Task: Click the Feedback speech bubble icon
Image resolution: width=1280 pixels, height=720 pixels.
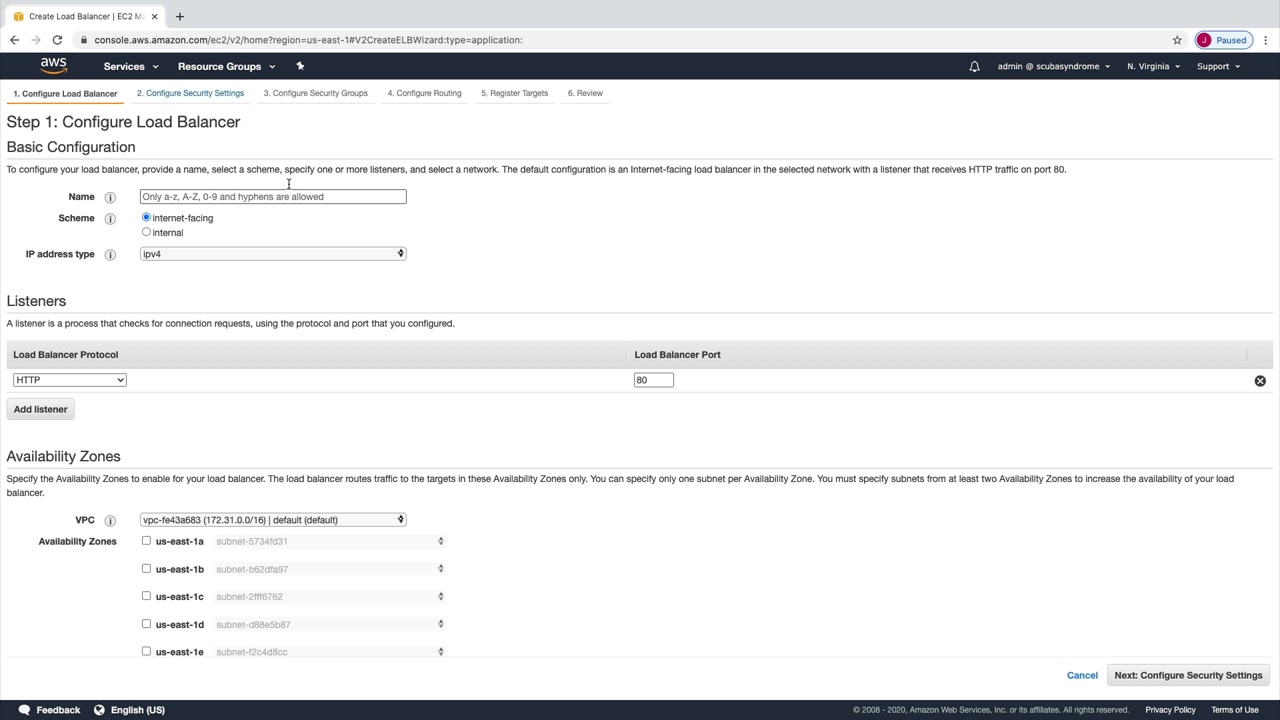Action: coord(24,710)
